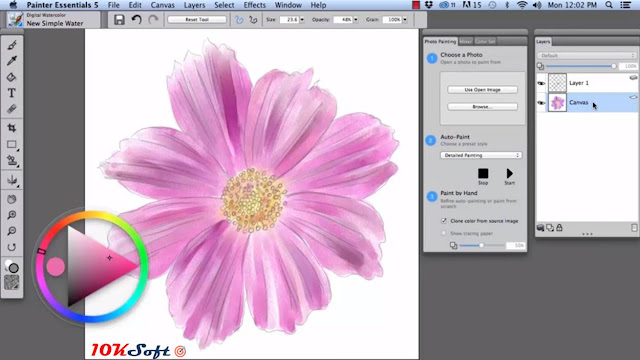Screen dimensions: 640x360
Task: Open the Grain slider dropdown arrow
Action: pos(405,20)
